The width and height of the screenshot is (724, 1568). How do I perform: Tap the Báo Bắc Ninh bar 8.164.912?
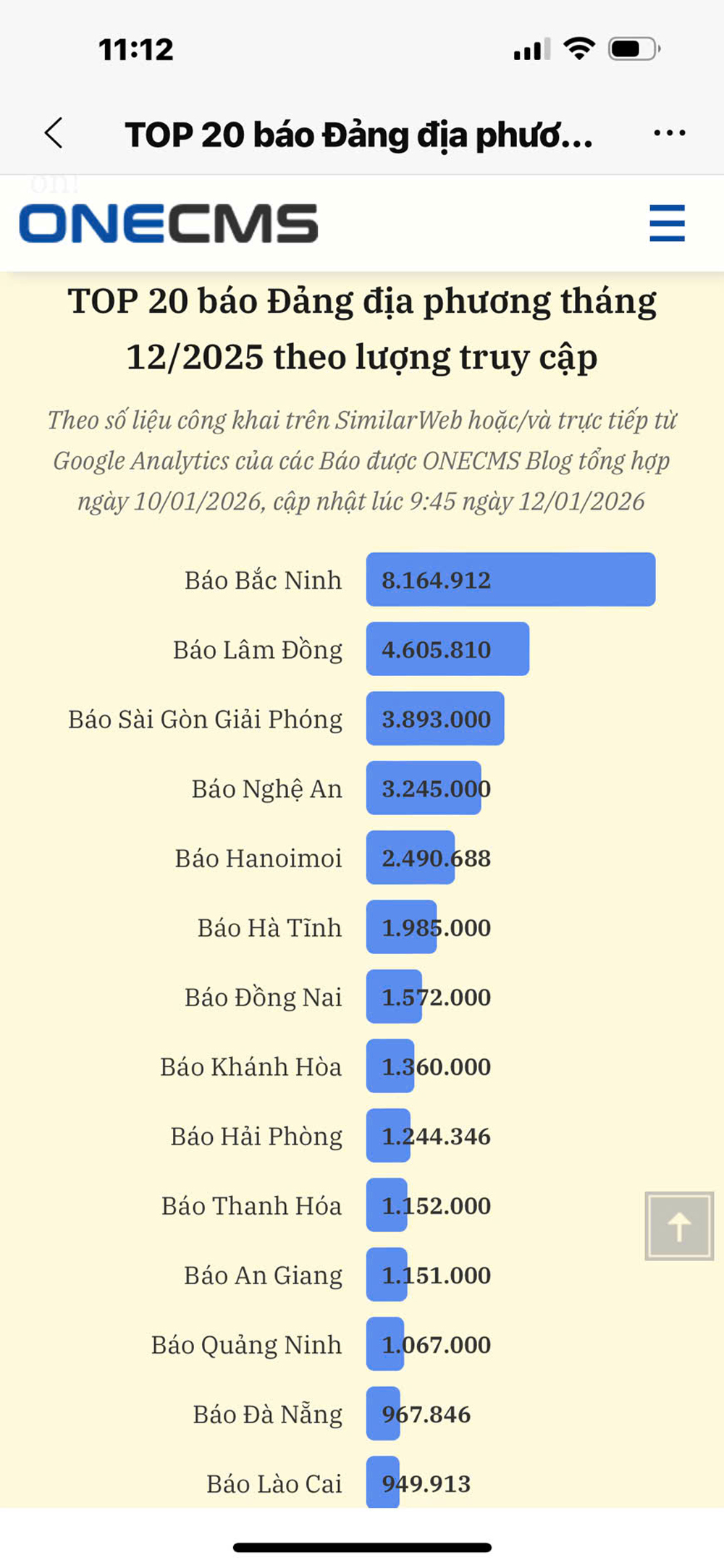coord(510,580)
